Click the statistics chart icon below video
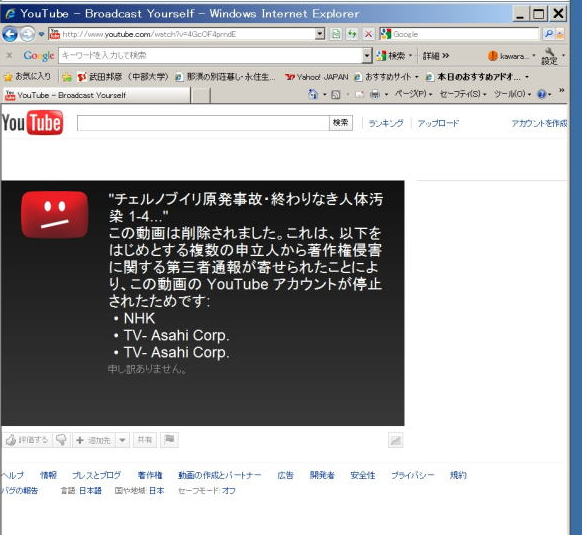587x536 pixels. tap(396, 440)
